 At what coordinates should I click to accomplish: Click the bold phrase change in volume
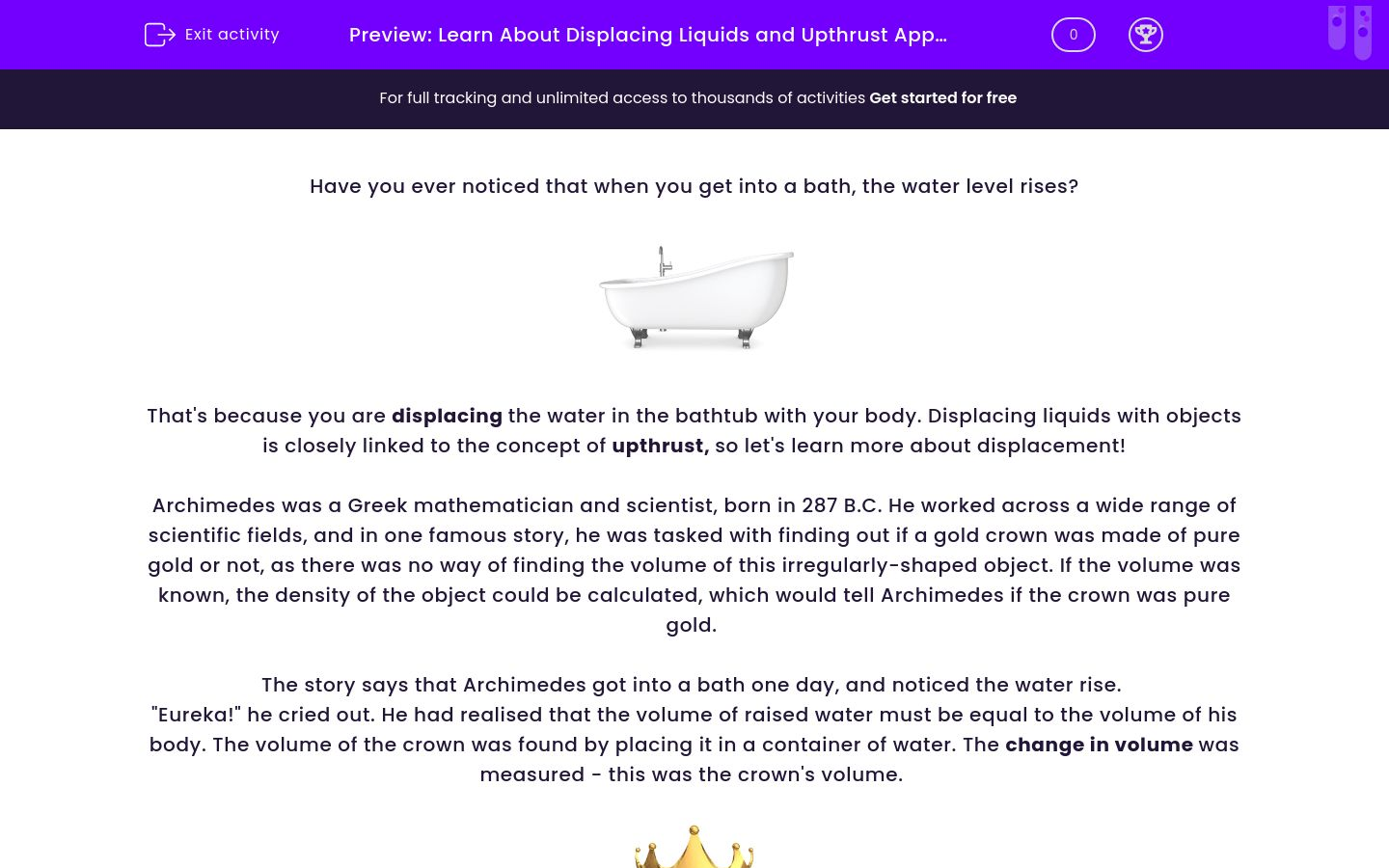(x=1099, y=745)
